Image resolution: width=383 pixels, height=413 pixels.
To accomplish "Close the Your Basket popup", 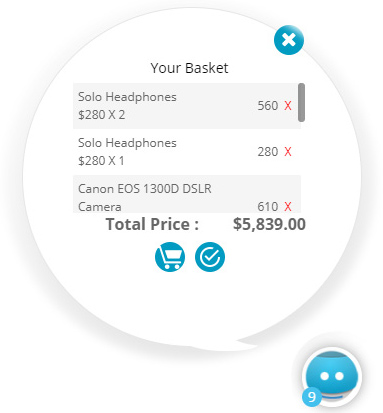I will pyautogui.click(x=289, y=40).
